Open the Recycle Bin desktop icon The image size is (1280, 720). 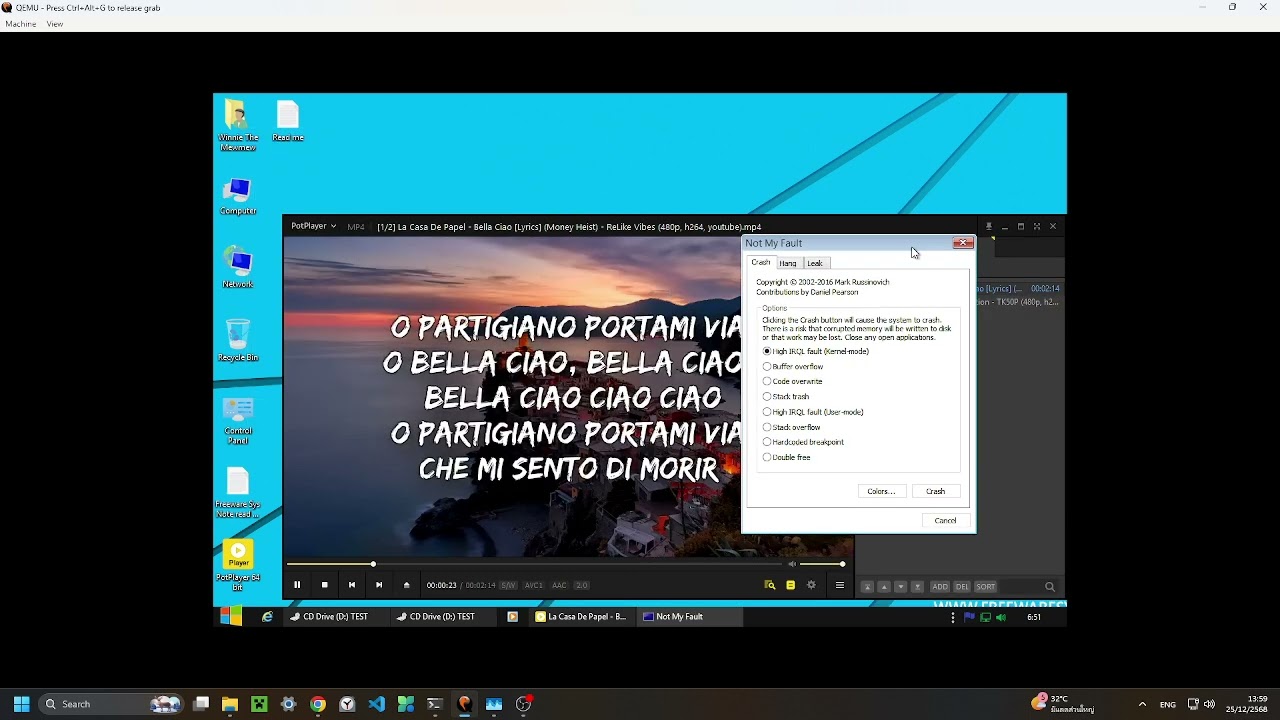pyautogui.click(x=238, y=340)
